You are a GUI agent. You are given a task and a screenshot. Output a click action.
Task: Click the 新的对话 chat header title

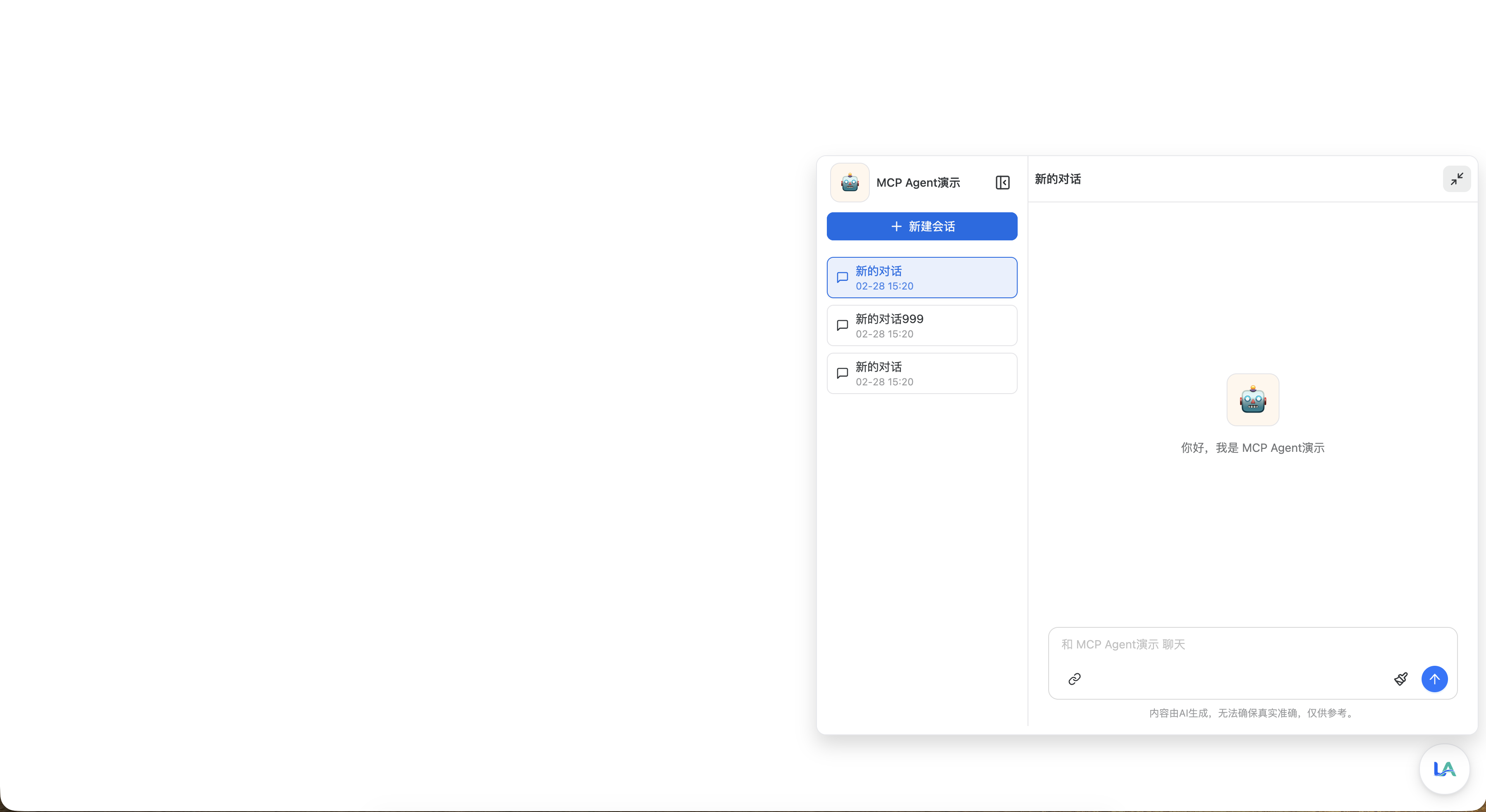pos(1057,179)
